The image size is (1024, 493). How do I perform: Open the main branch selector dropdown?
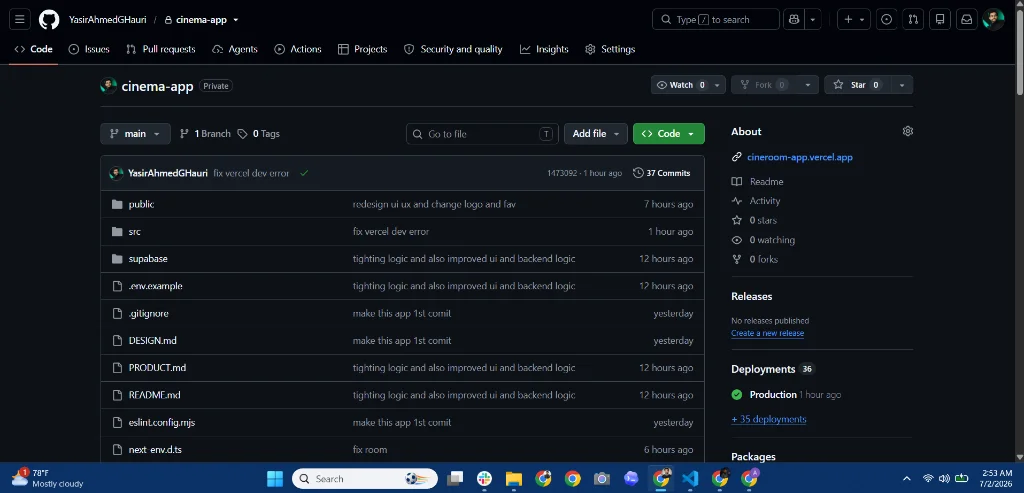click(x=135, y=134)
